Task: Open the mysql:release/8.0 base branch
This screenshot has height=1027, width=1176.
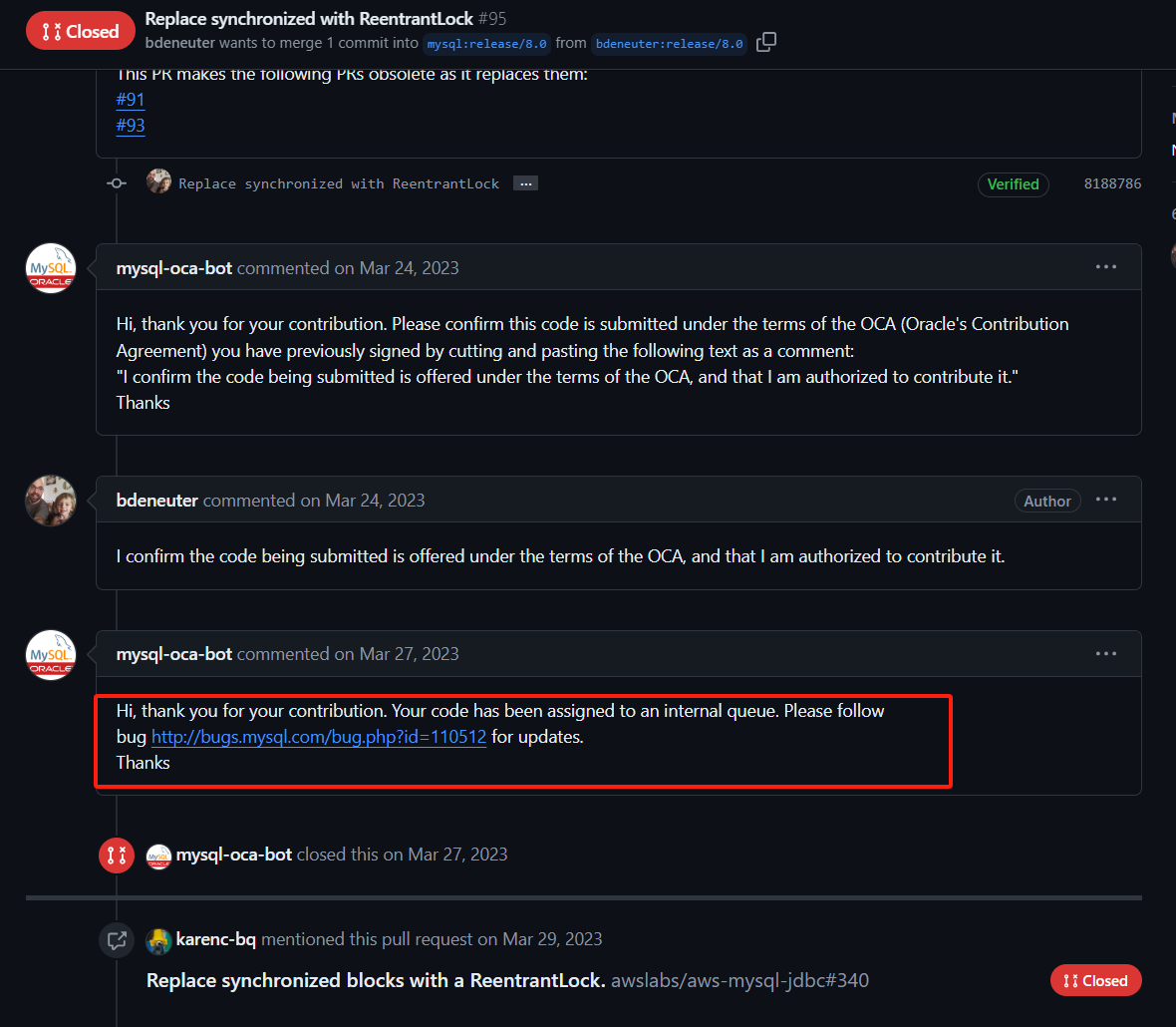Action: 486,44
